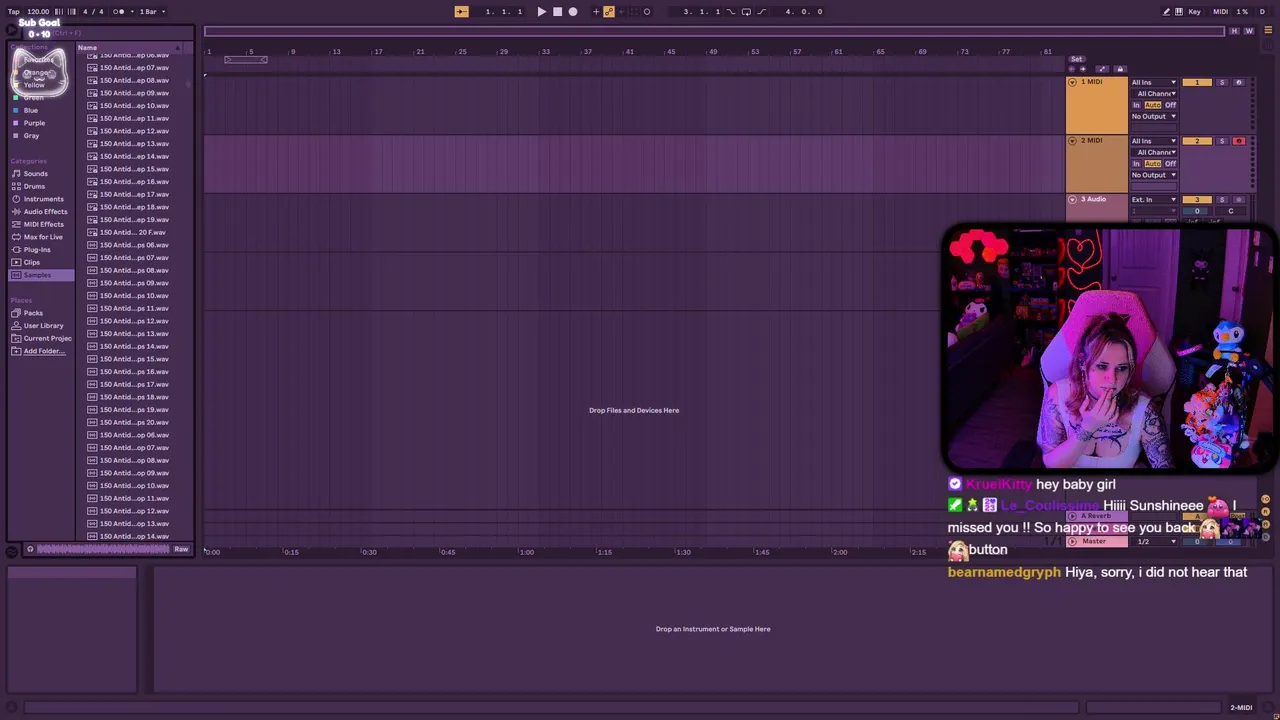This screenshot has width=1280, height=720.
Task: Open Max for Live category
Action: click(43, 237)
